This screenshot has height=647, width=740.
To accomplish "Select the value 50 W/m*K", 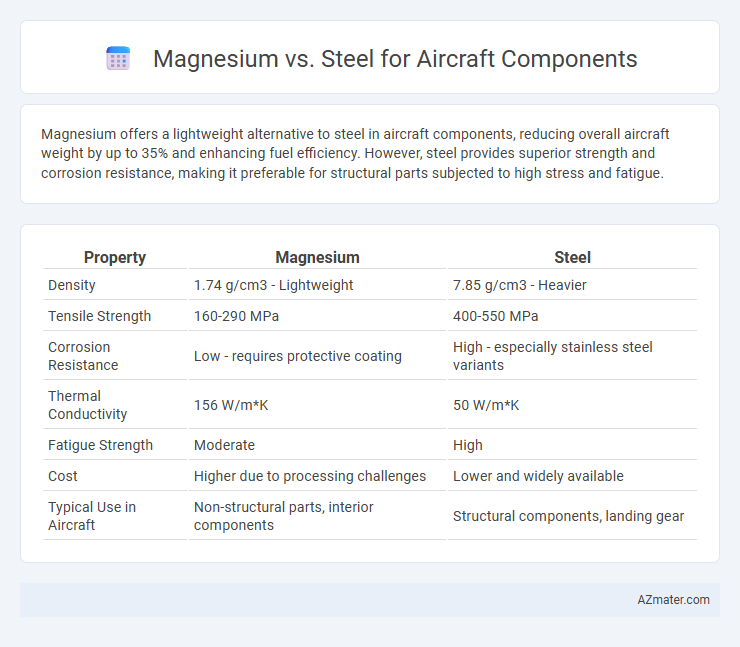I will pyautogui.click(x=486, y=405).
